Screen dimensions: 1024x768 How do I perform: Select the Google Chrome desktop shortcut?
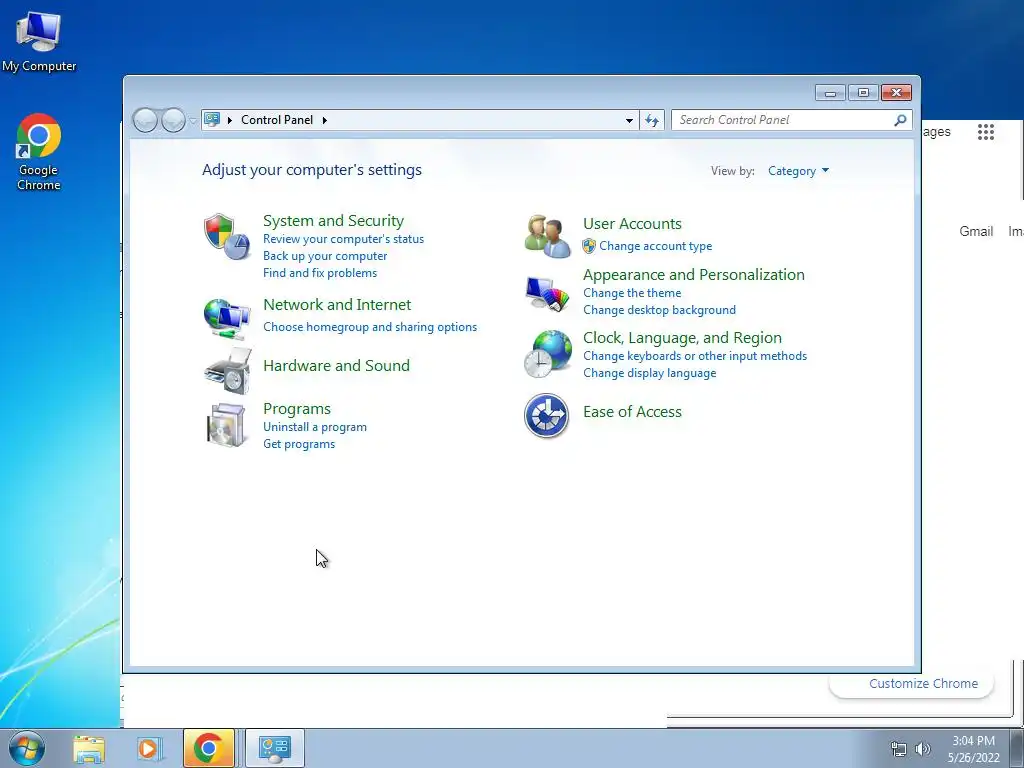tap(39, 152)
